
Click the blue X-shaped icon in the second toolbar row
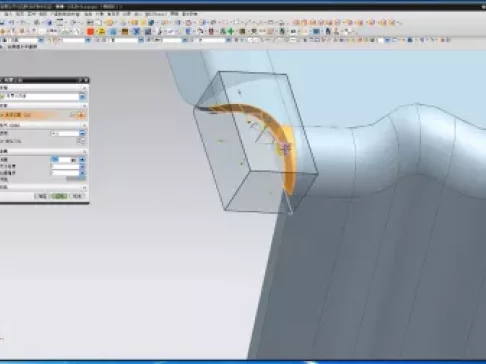[136, 32]
